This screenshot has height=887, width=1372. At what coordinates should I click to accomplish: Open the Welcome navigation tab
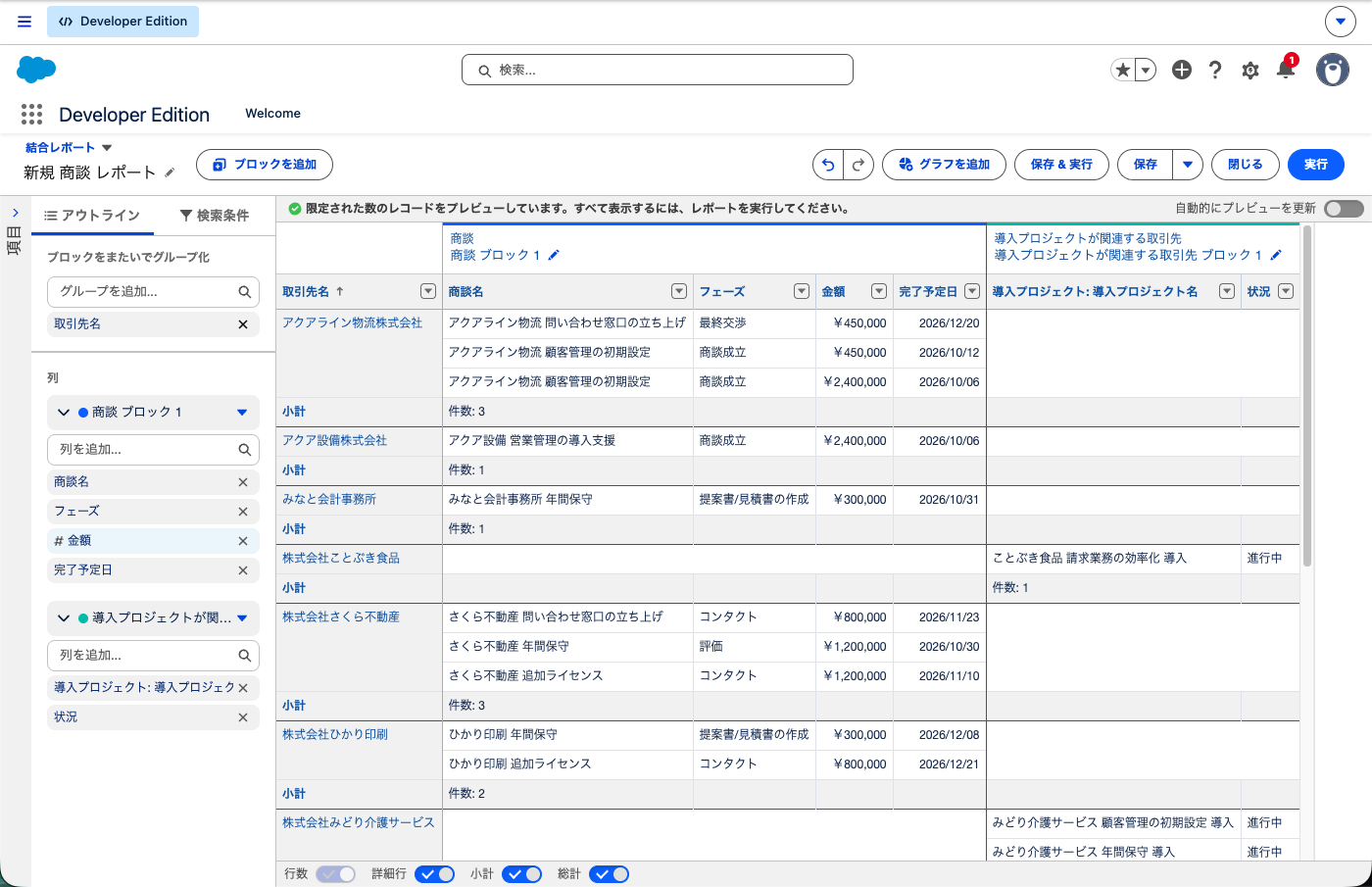272,114
